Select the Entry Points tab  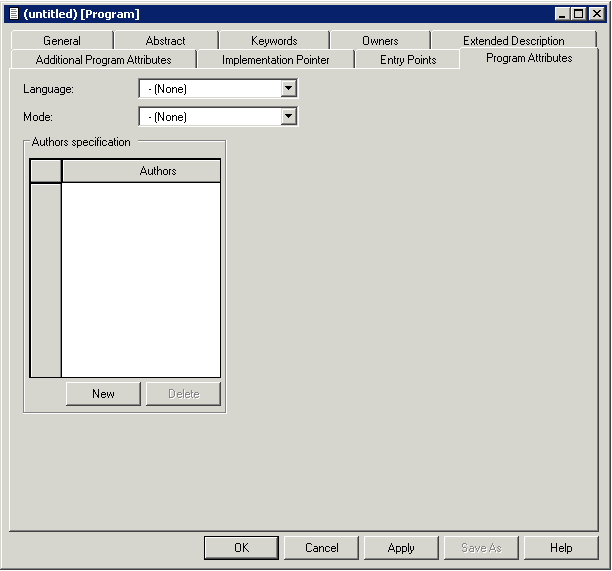[x=408, y=60]
